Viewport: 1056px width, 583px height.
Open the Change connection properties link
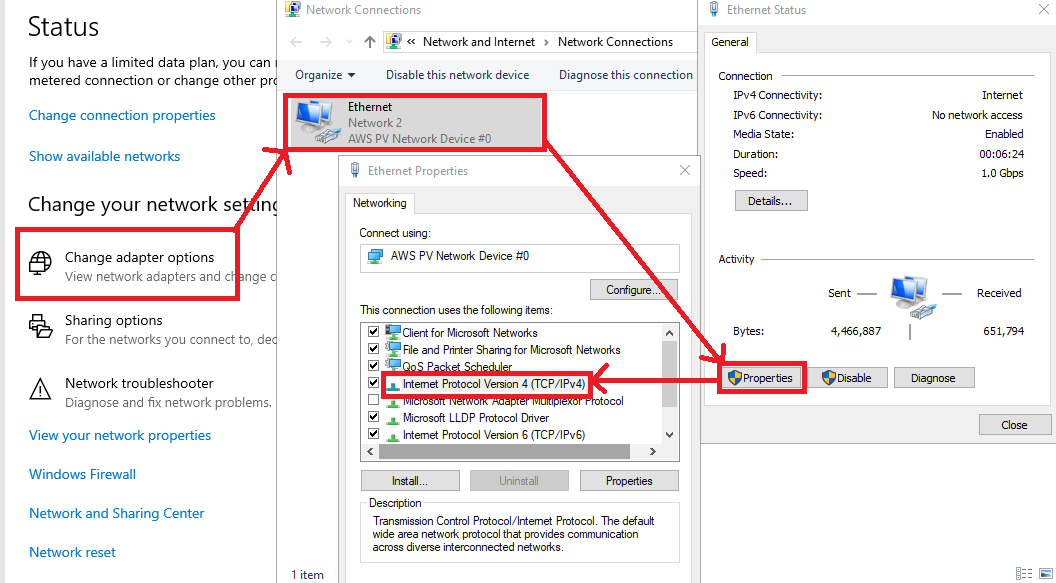click(x=122, y=115)
